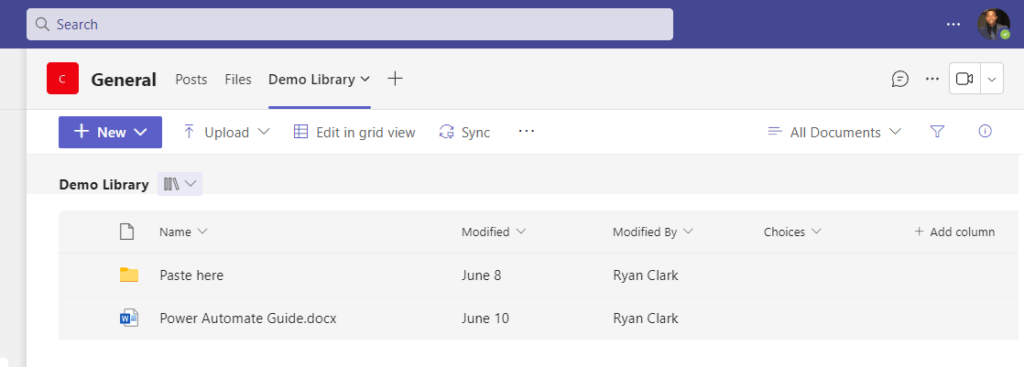Click the New button
Image resolution: width=1024 pixels, height=367 pixels.
coord(110,132)
